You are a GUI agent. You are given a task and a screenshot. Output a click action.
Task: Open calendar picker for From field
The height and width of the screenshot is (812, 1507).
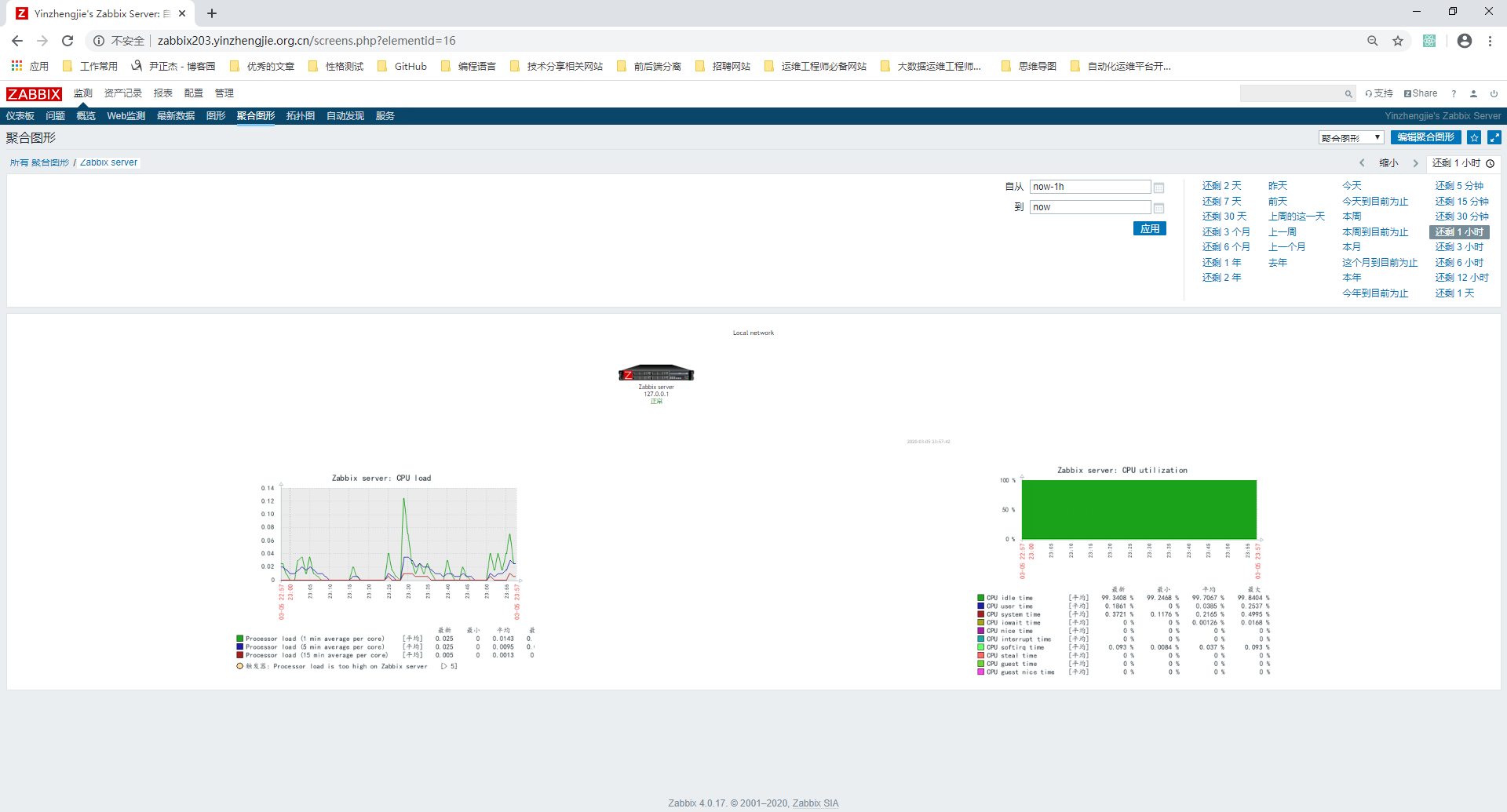click(1159, 188)
